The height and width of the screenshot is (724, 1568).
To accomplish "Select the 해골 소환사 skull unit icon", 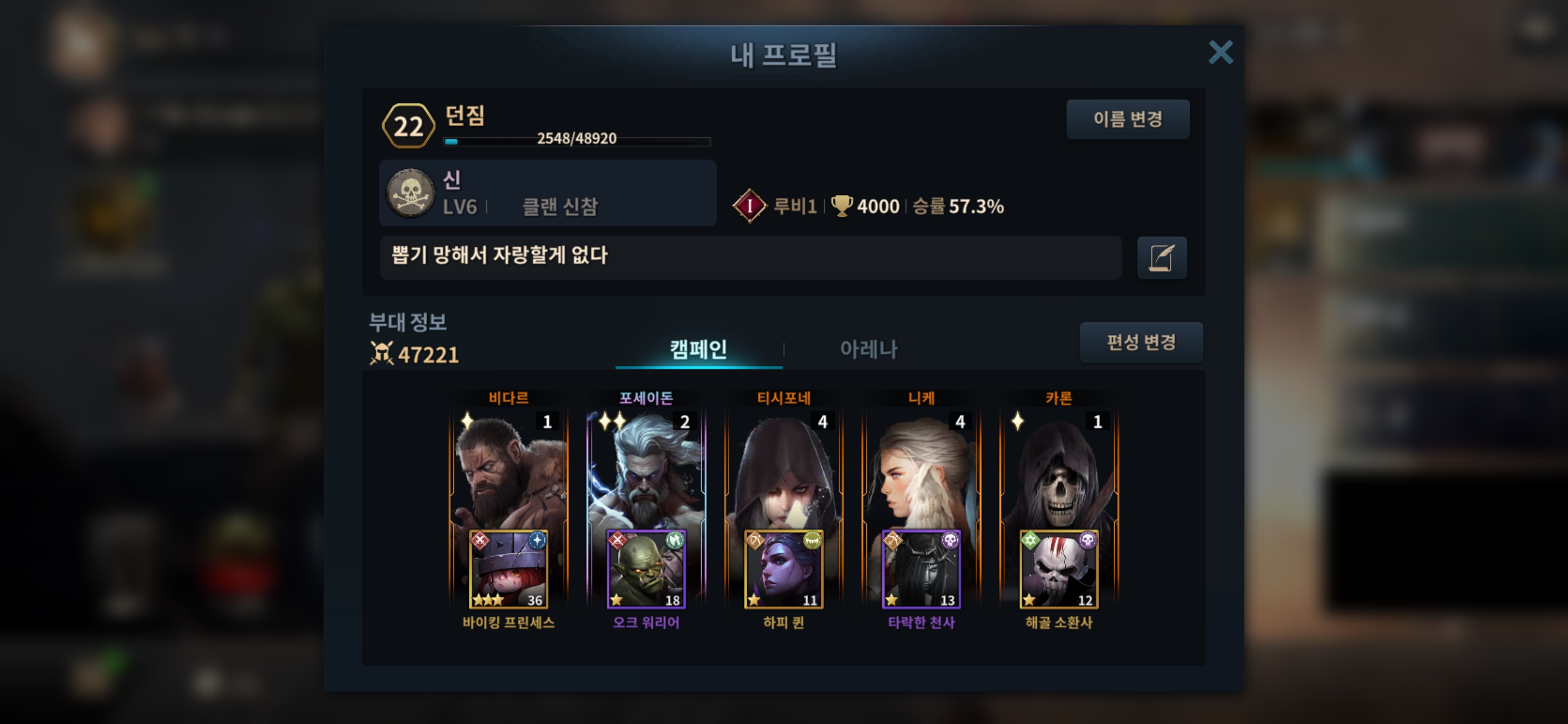I will point(1058,569).
